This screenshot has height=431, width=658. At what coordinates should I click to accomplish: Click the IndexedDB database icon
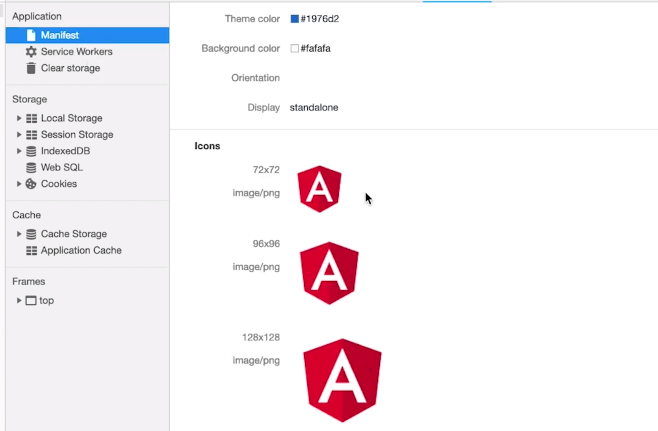pyautogui.click(x=31, y=151)
